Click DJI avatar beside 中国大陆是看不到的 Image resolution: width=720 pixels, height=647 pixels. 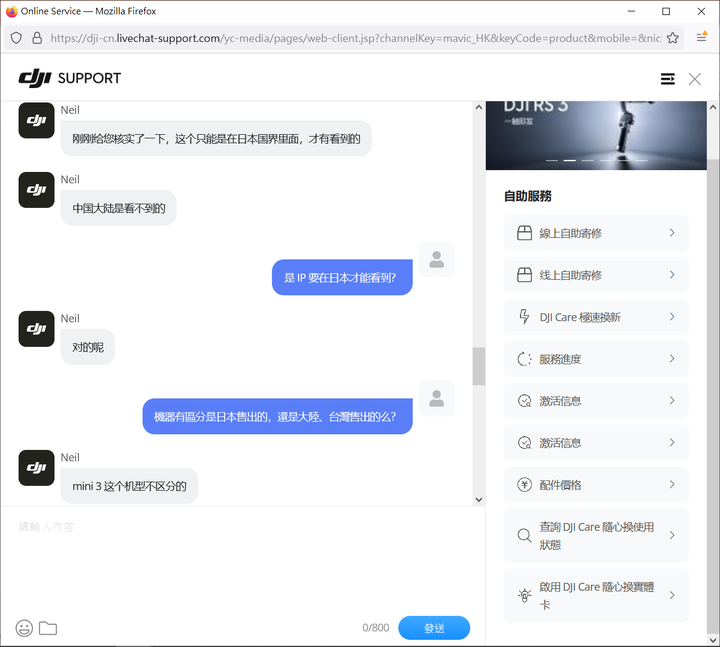(x=36, y=190)
